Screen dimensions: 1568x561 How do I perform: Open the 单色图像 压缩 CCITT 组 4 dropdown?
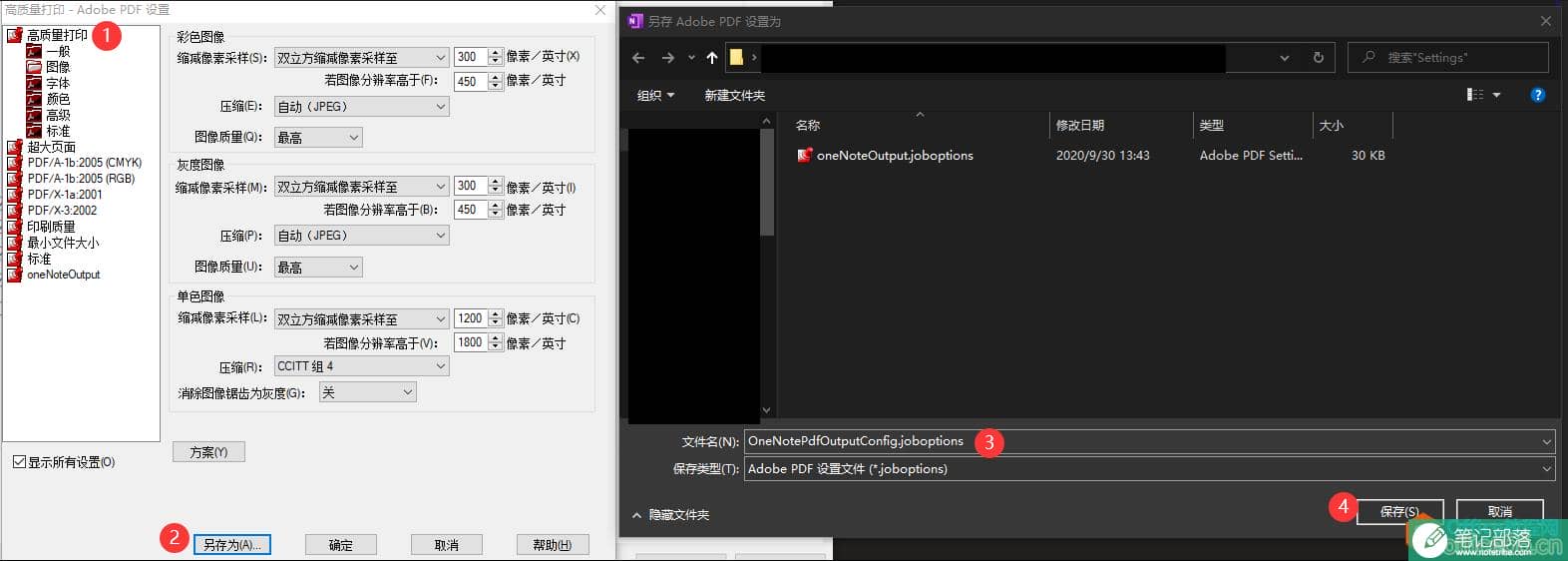point(361,366)
